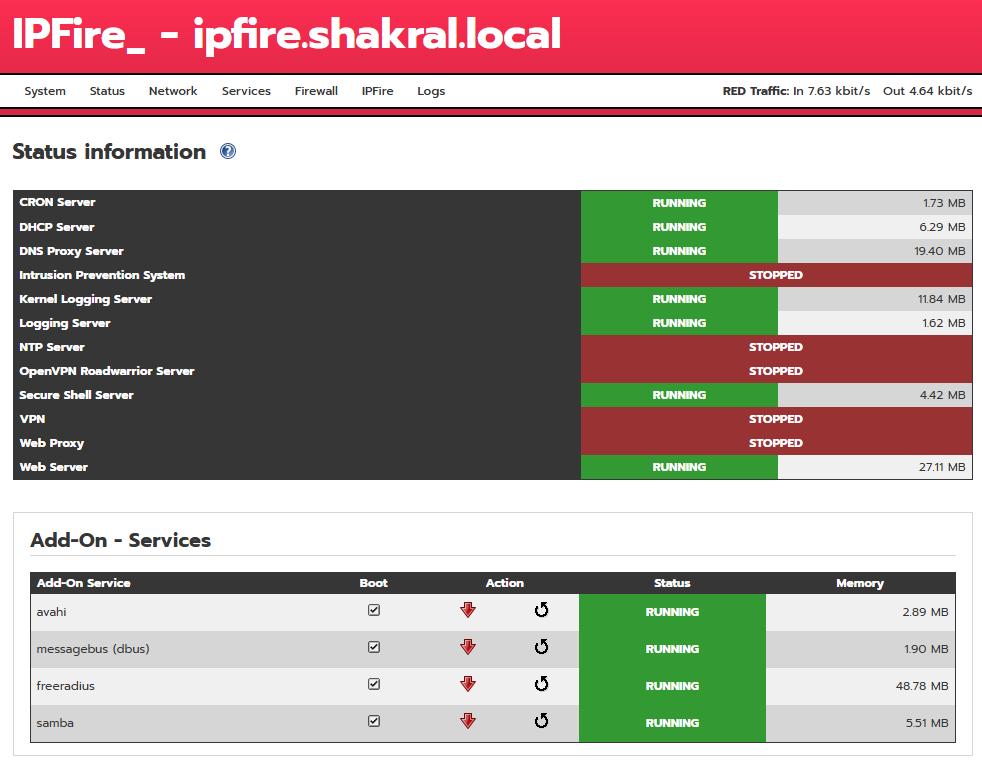Restart the freeradius service
This screenshot has height=760, width=982.
coord(542,684)
